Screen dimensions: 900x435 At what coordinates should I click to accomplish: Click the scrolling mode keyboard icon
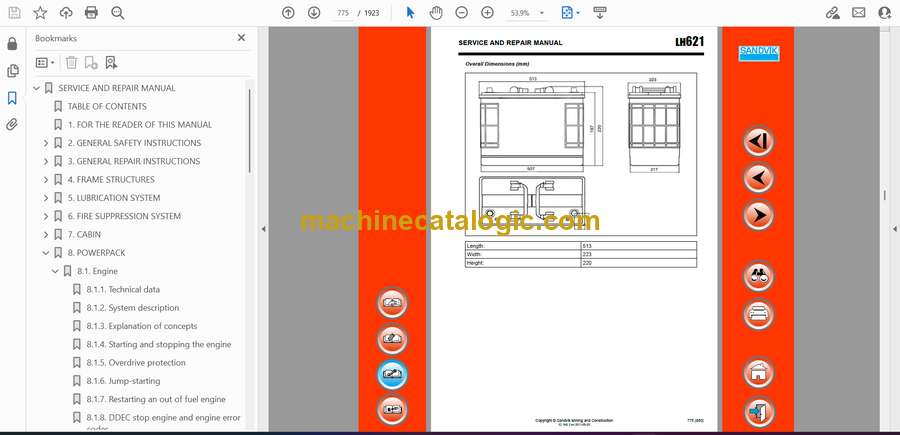[600, 13]
